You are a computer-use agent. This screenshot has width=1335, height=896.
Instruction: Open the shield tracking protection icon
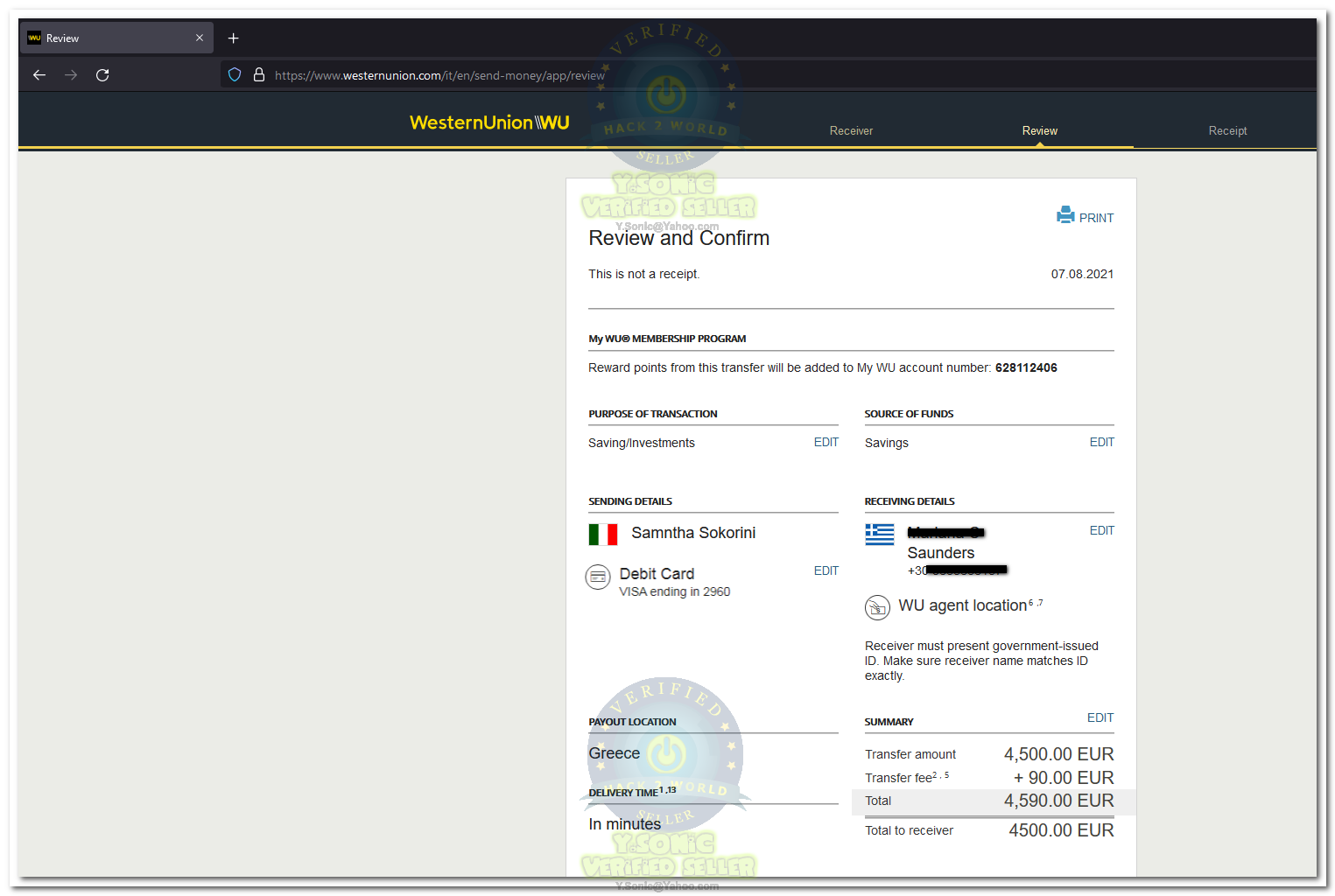pos(235,75)
